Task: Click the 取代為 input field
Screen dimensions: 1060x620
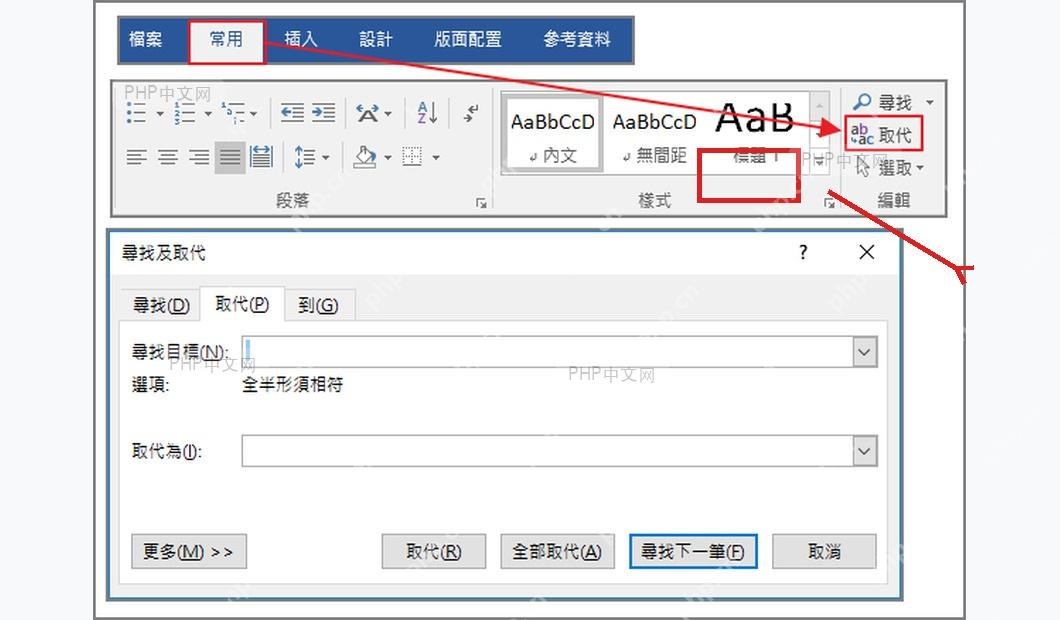Action: 547,451
